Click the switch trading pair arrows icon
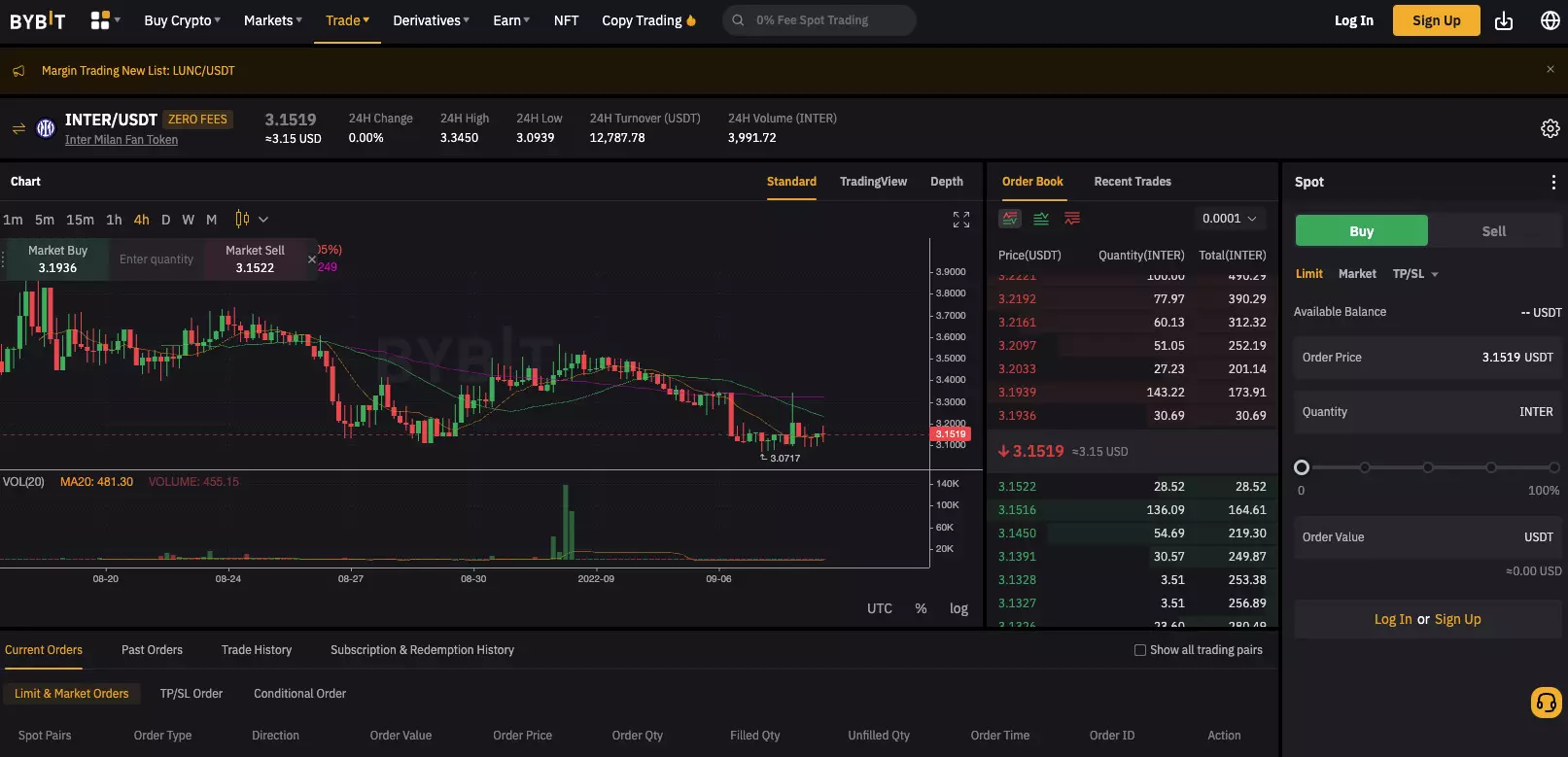This screenshot has width=1568, height=757. [18, 128]
